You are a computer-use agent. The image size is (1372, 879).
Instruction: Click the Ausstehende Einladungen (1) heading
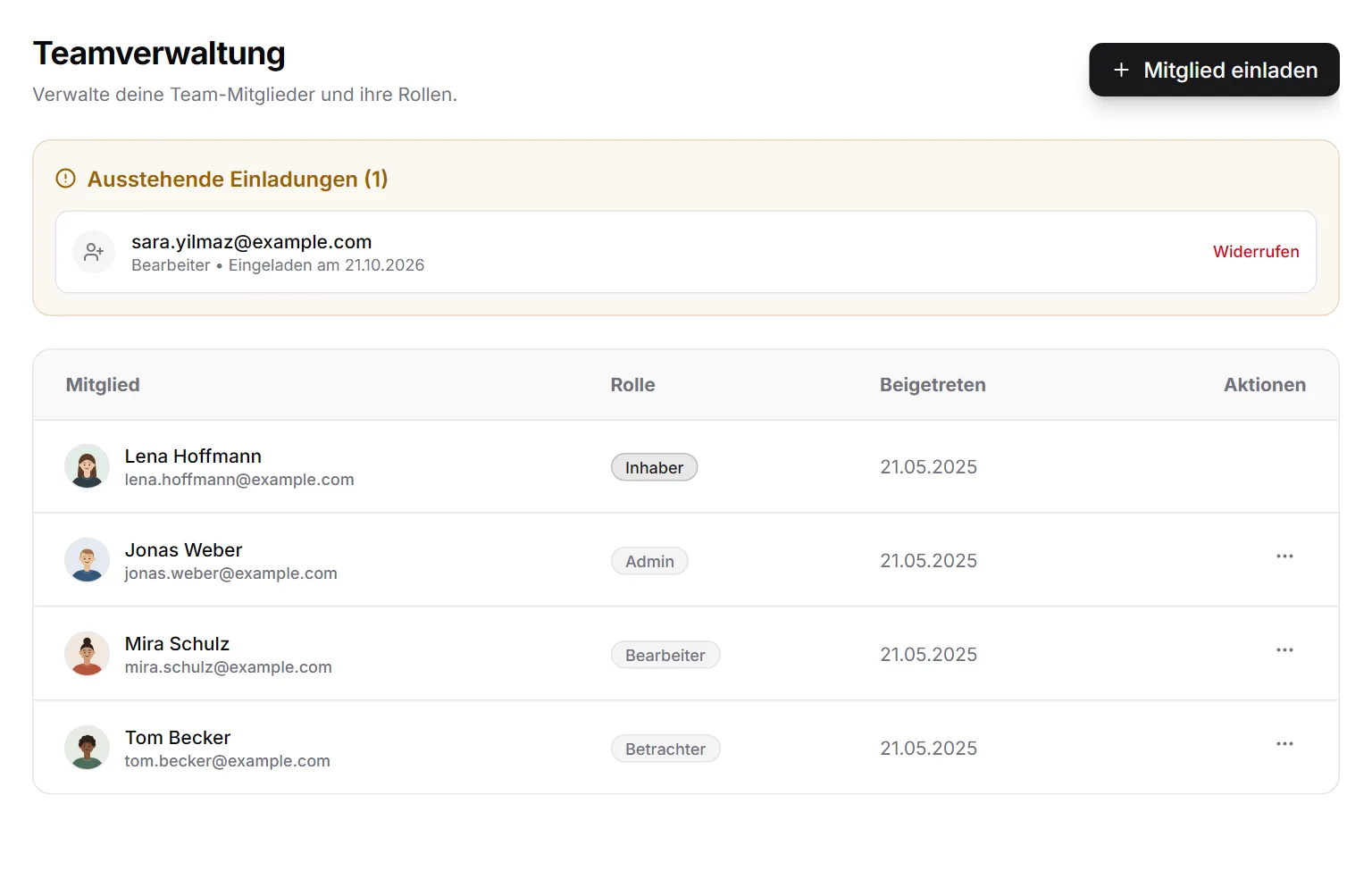coord(238,180)
